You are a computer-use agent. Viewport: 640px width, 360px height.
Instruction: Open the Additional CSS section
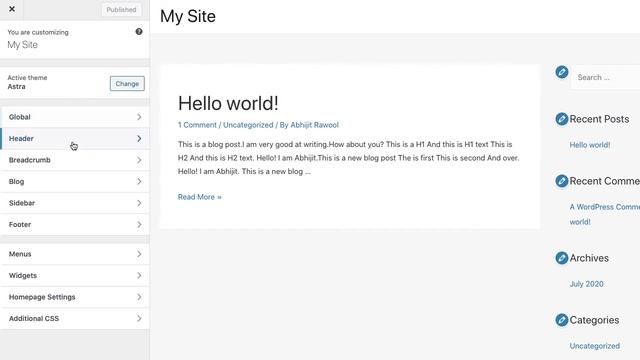pyautogui.click(x=75, y=318)
